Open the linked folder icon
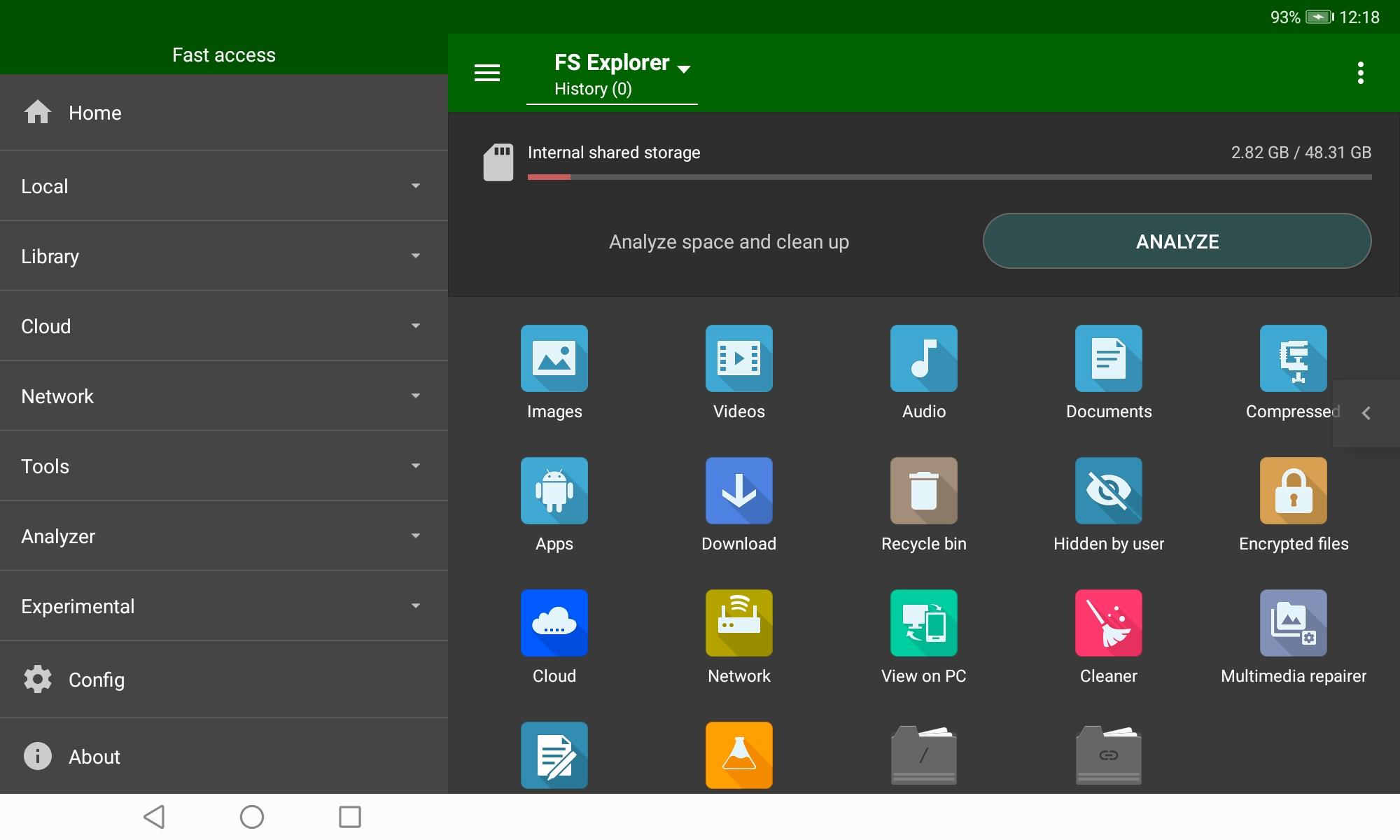Viewport: 1400px width, 840px height. tap(1108, 755)
